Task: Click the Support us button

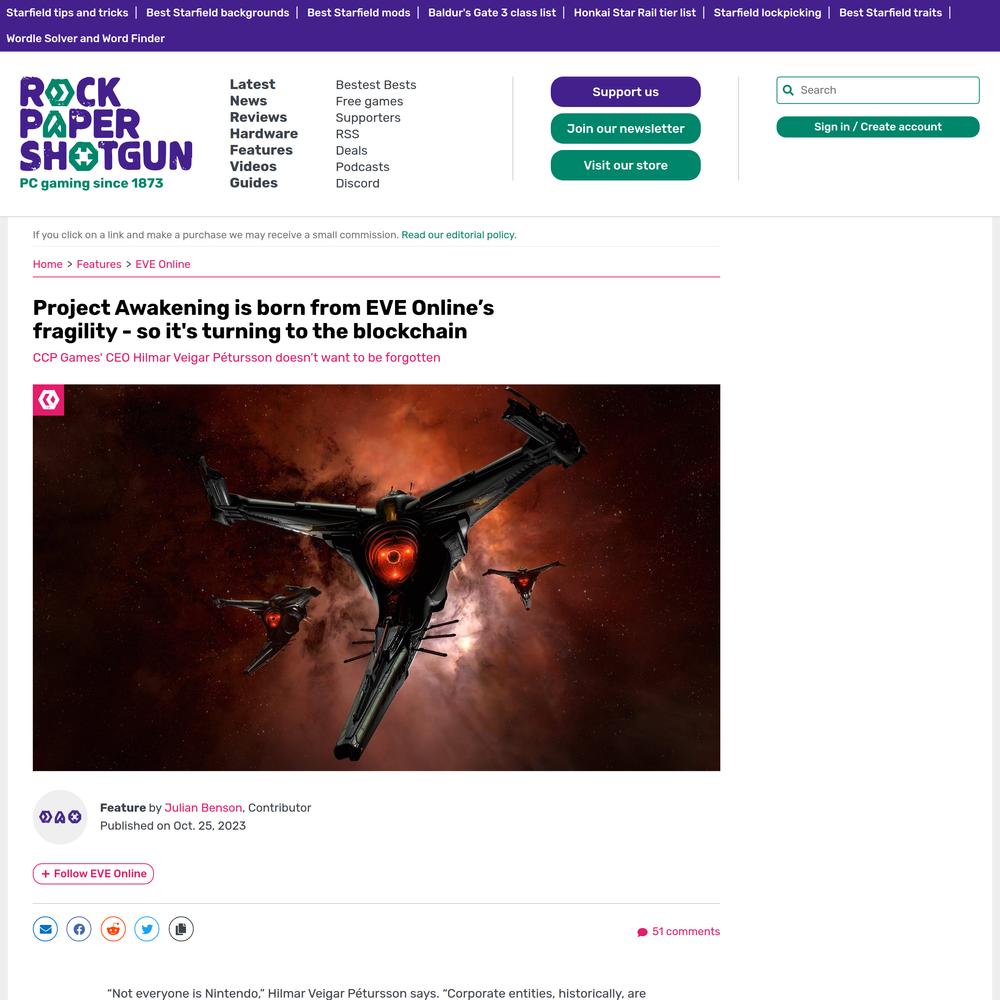Action: pyautogui.click(x=626, y=92)
